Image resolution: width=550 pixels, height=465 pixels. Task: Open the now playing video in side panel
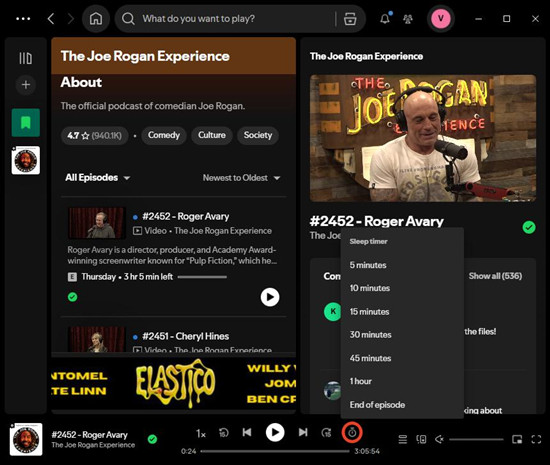click(x=423, y=138)
